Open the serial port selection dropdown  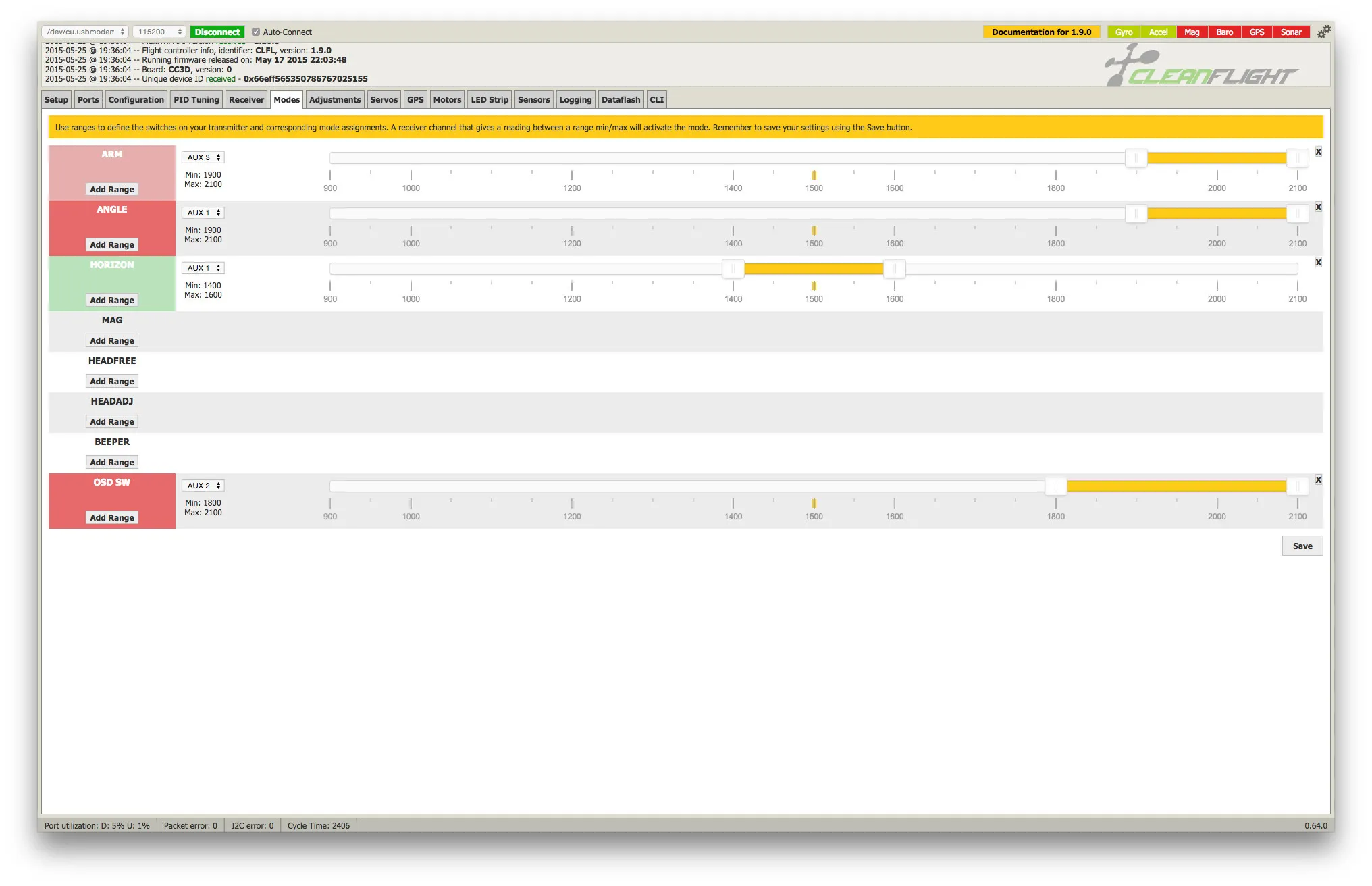[85, 32]
